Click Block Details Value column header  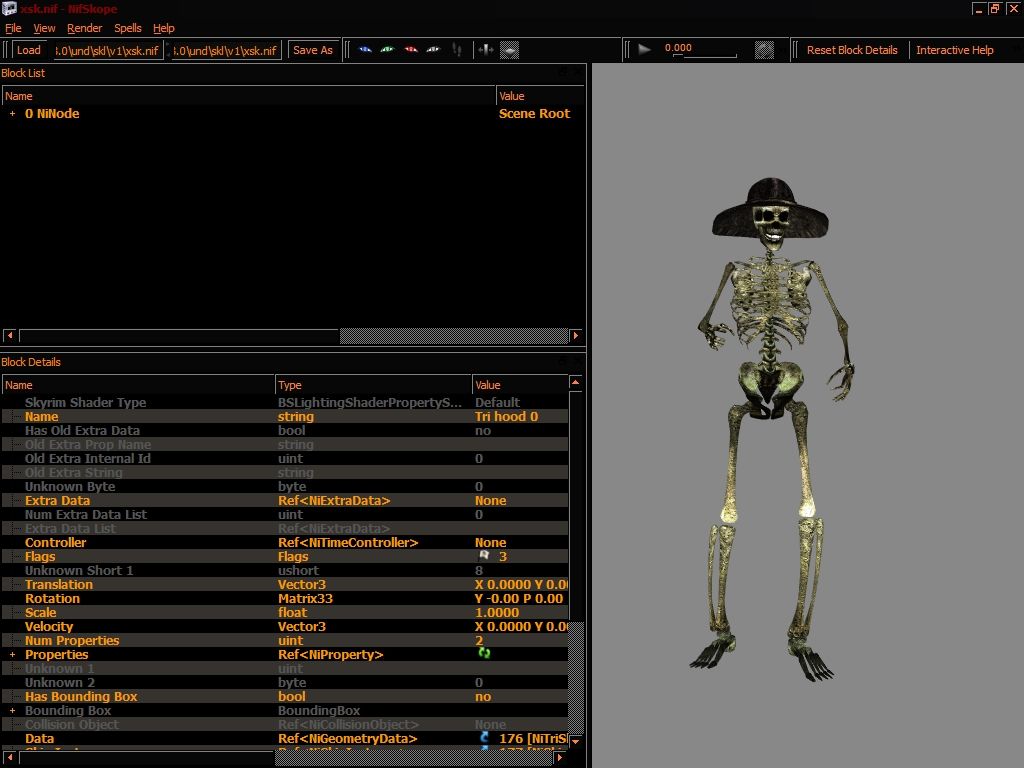(520, 385)
